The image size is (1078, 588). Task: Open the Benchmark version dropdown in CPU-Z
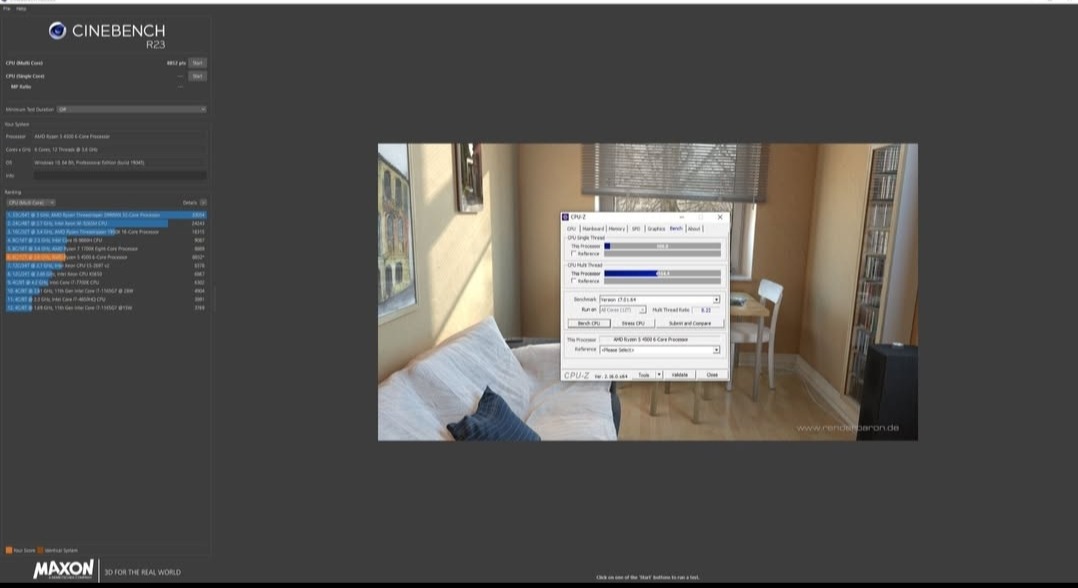pyautogui.click(x=659, y=300)
